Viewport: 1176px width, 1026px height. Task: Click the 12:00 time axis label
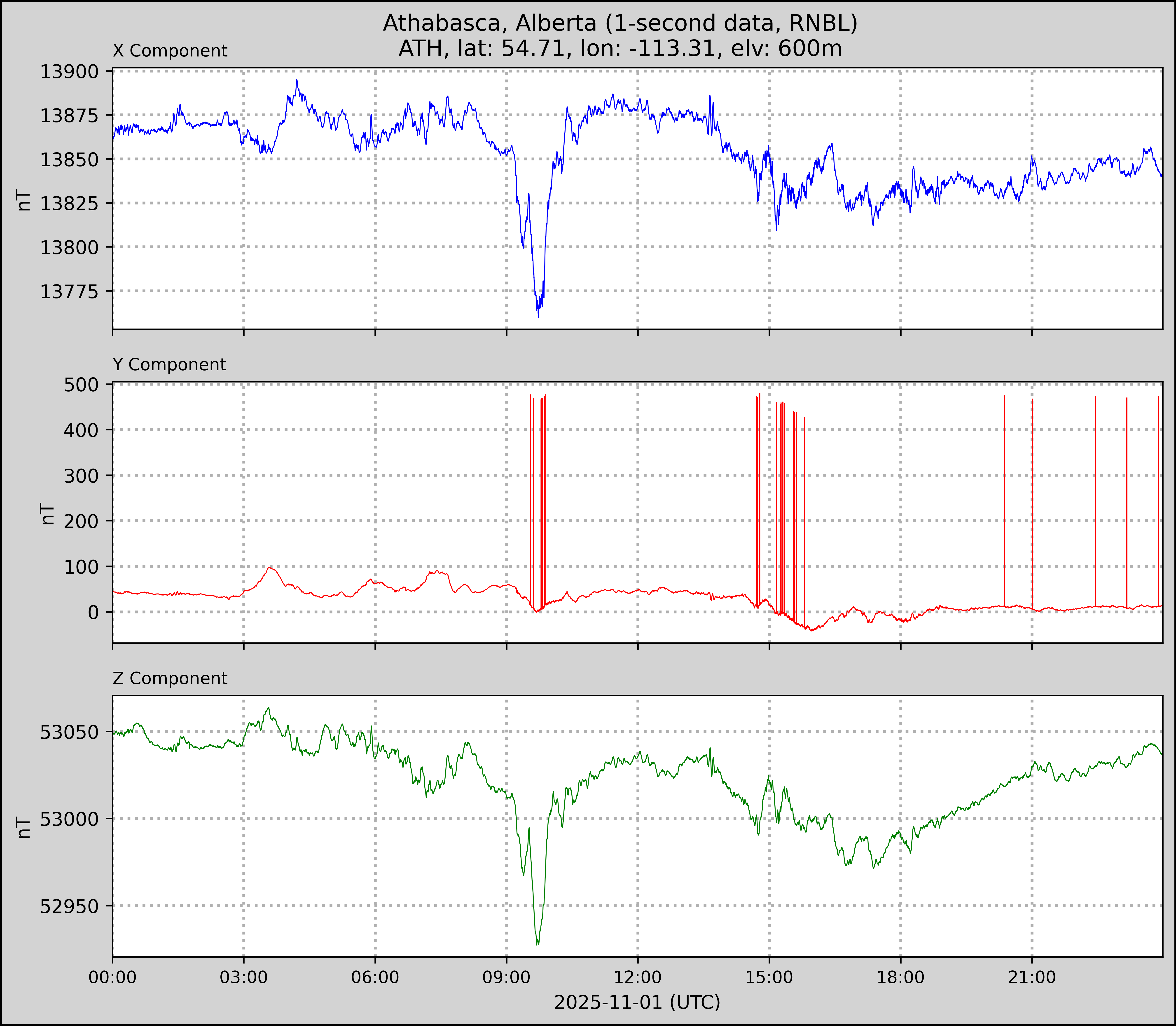tap(638, 977)
